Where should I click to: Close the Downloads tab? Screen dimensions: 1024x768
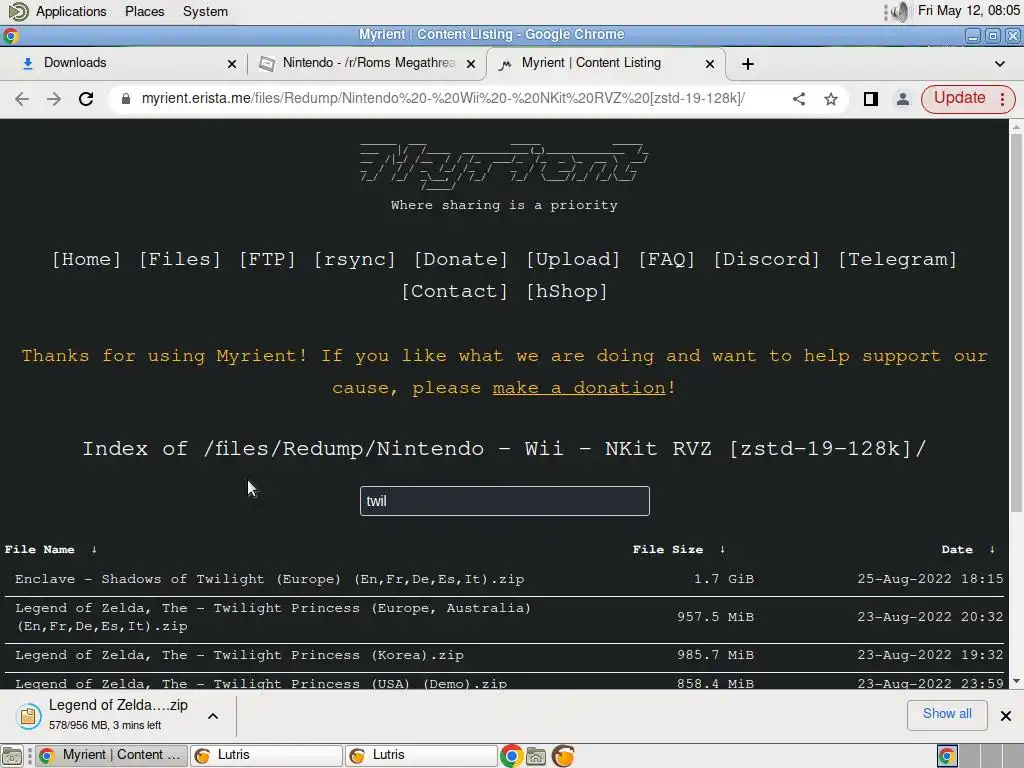click(231, 63)
